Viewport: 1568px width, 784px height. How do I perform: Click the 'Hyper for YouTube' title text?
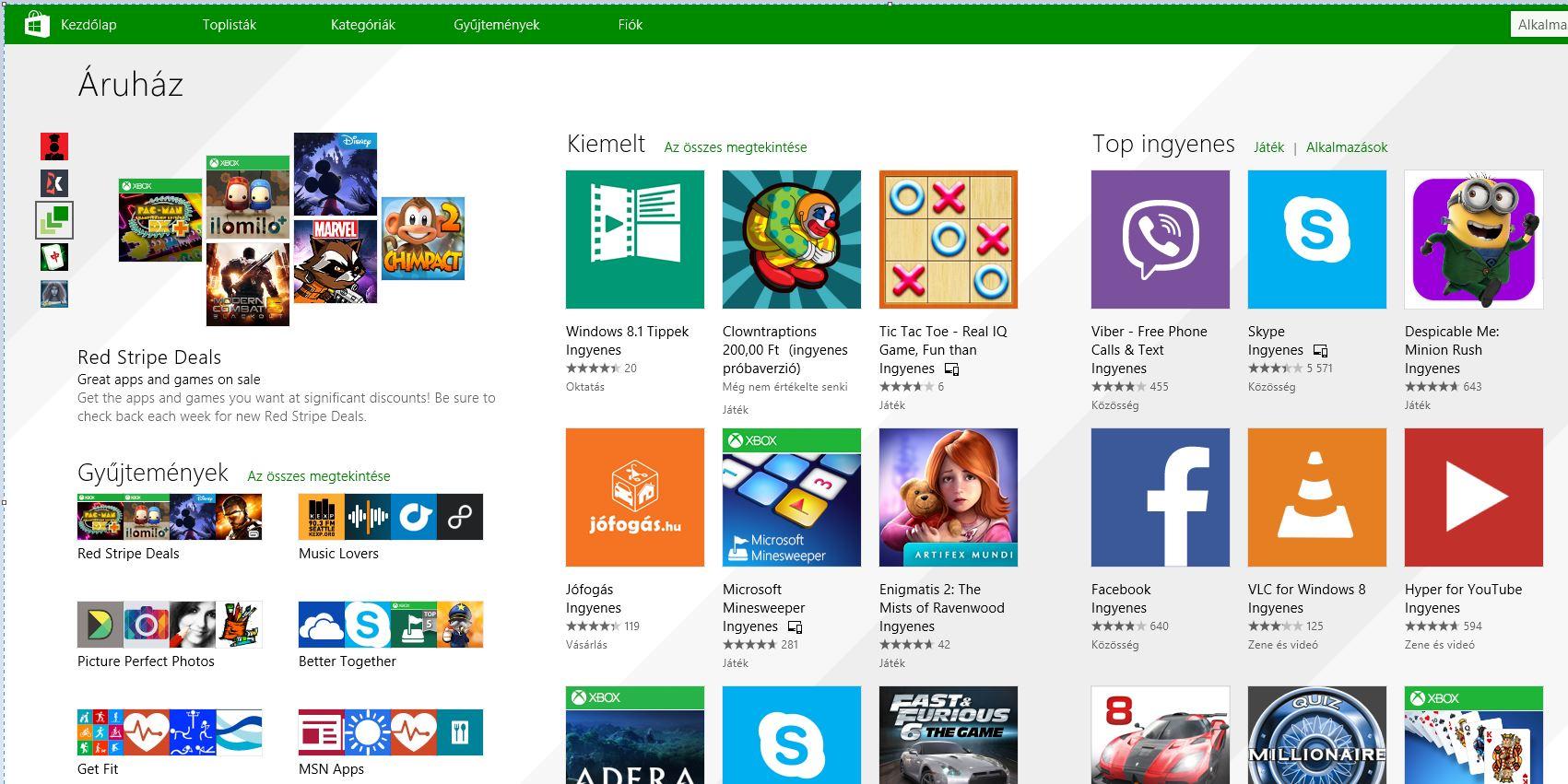(1464, 590)
